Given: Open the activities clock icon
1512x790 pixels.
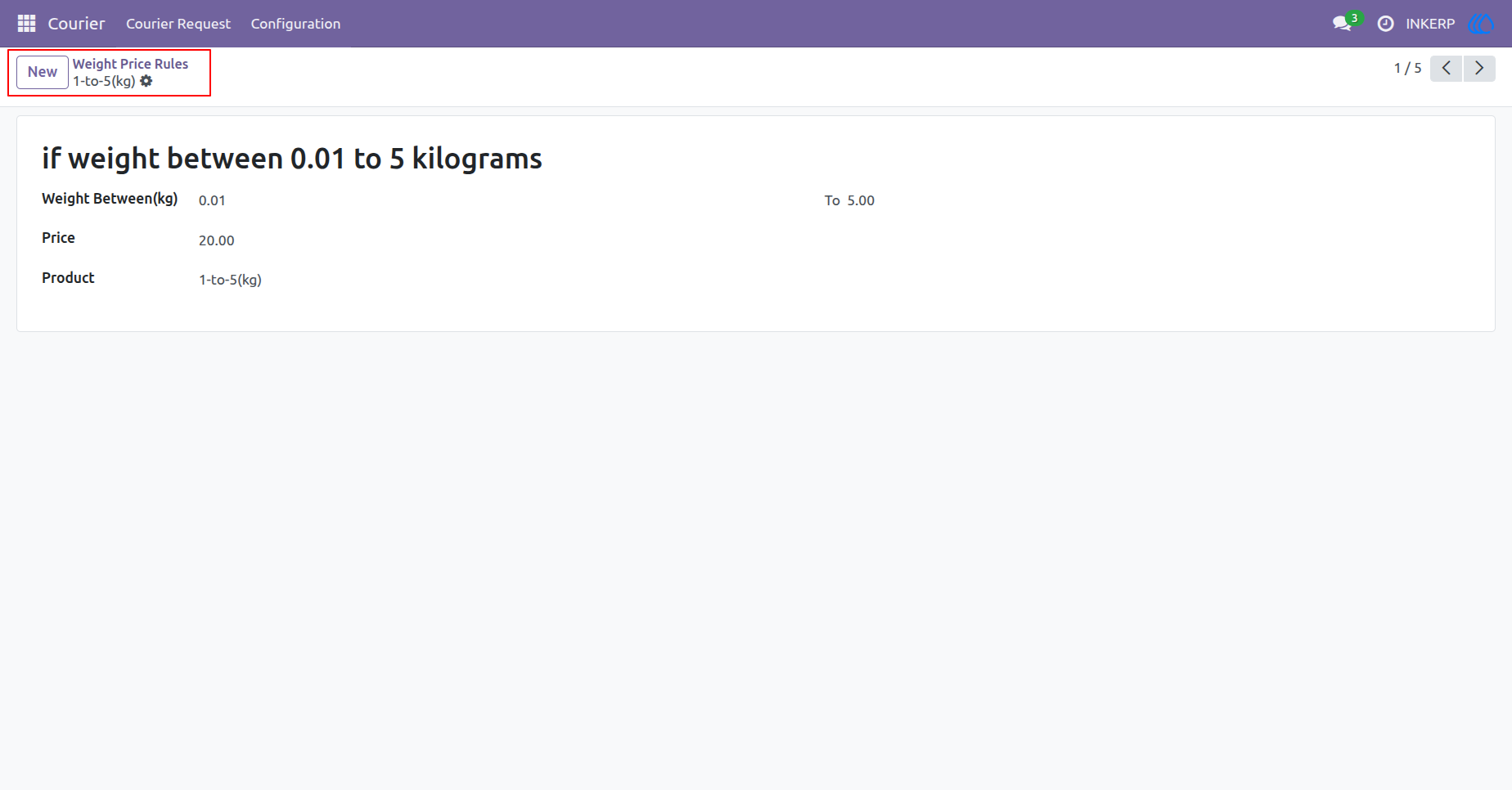Looking at the screenshot, I should click(1385, 24).
